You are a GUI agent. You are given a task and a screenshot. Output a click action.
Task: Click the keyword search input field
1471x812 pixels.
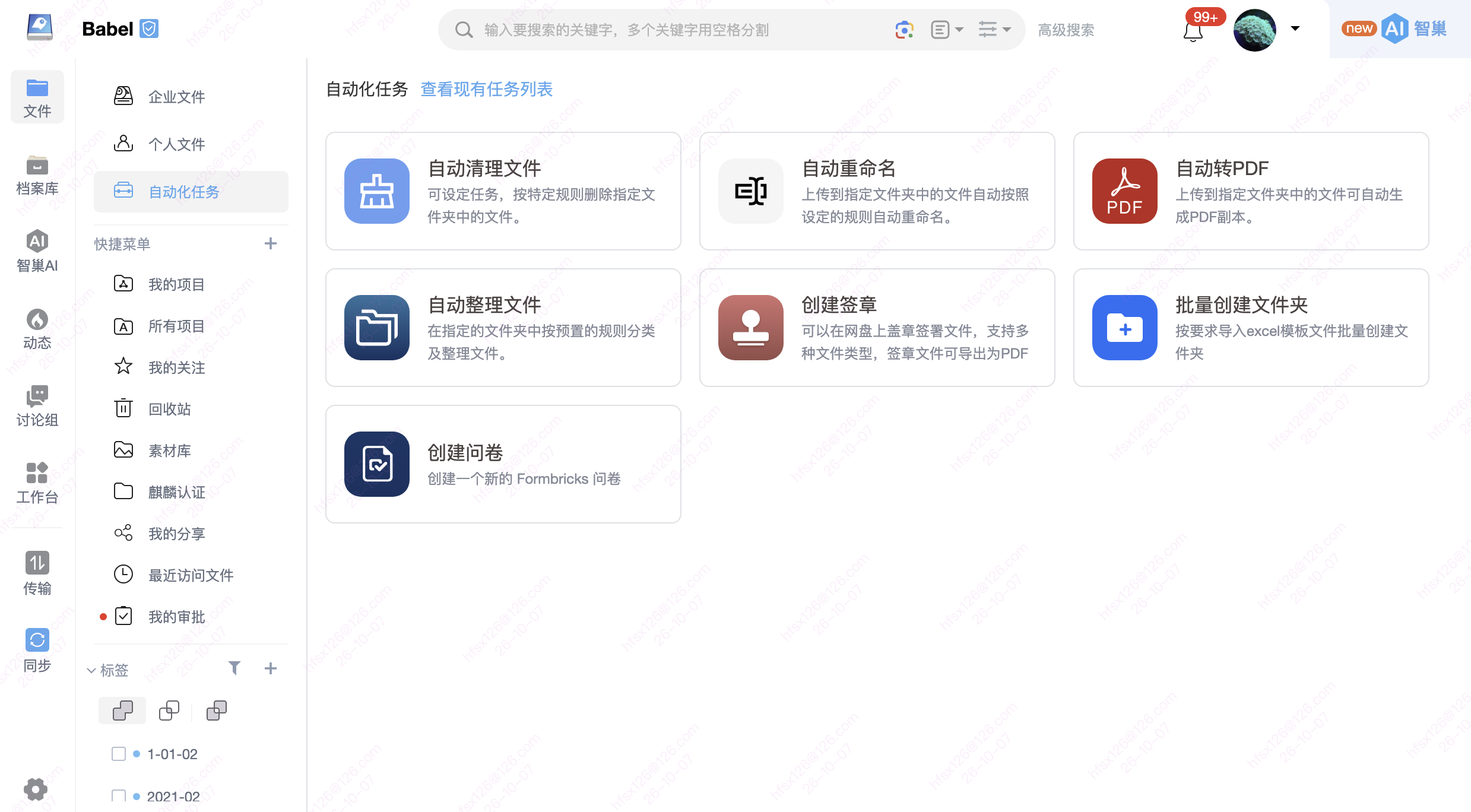pos(683,30)
